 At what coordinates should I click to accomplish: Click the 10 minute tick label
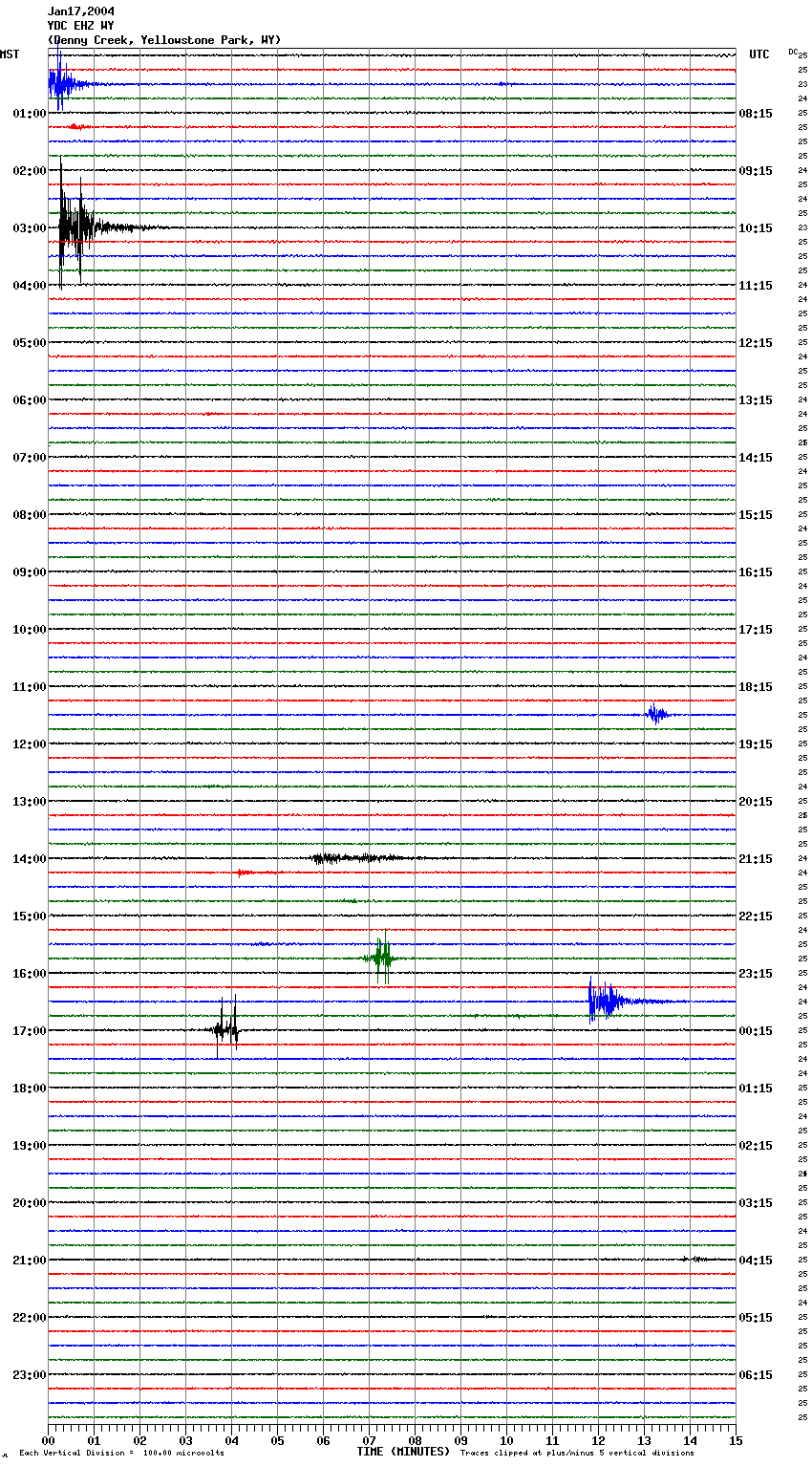(x=506, y=1440)
